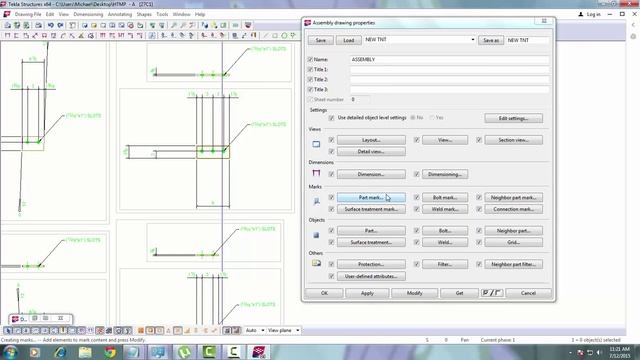
Task: Click the Connection mark button
Action: [x=513, y=209]
